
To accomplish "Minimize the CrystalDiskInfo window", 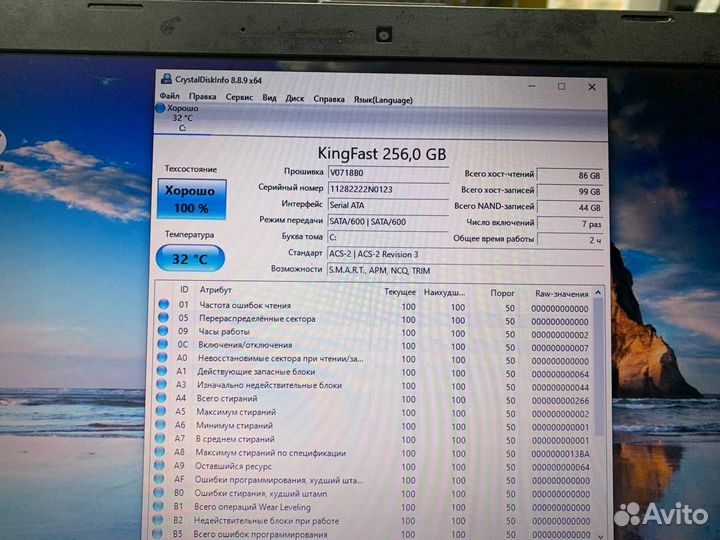I will pos(532,85).
